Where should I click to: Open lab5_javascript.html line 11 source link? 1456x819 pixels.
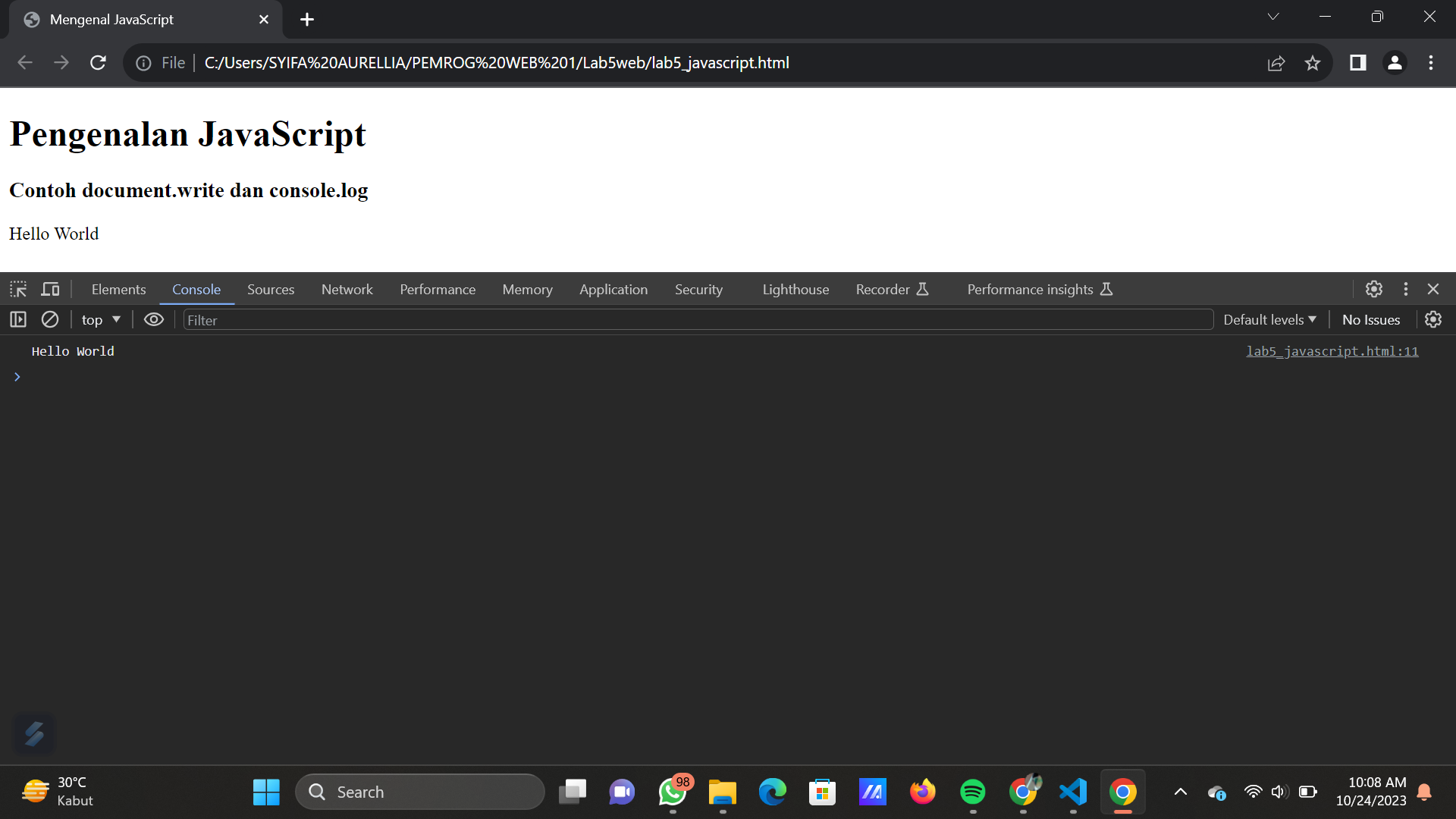pyautogui.click(x=1332, y=351)
